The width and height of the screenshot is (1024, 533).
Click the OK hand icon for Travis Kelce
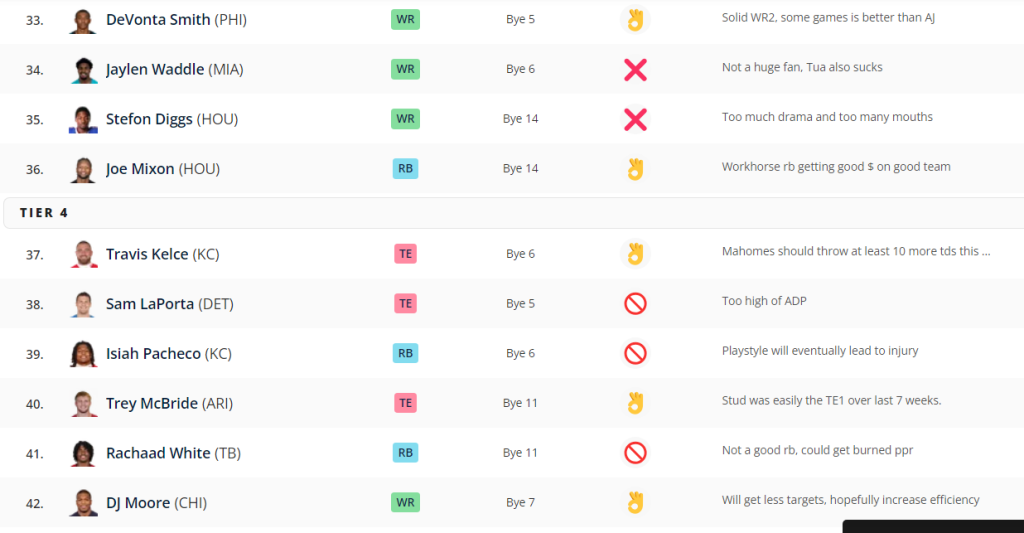(x=635, y=253)
